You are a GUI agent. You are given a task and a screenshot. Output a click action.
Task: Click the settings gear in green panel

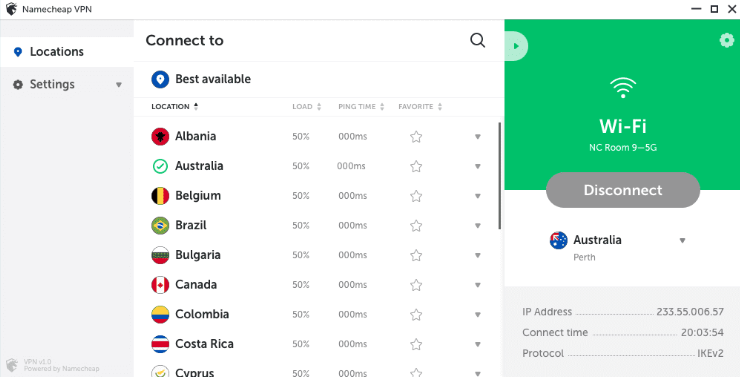point(726,41)
